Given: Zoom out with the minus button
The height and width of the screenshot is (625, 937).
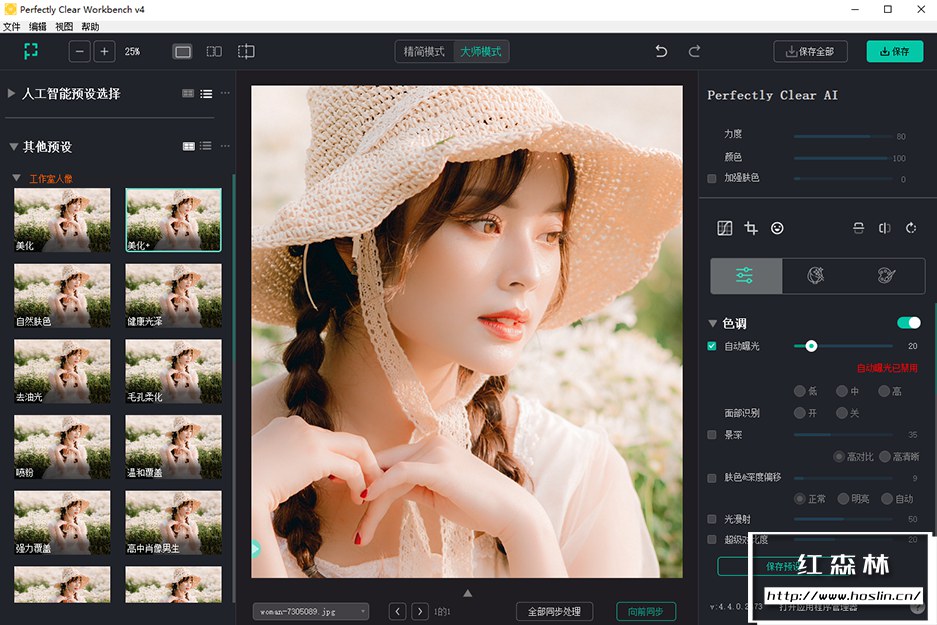Looking at the screenshot, I should 79,51.
